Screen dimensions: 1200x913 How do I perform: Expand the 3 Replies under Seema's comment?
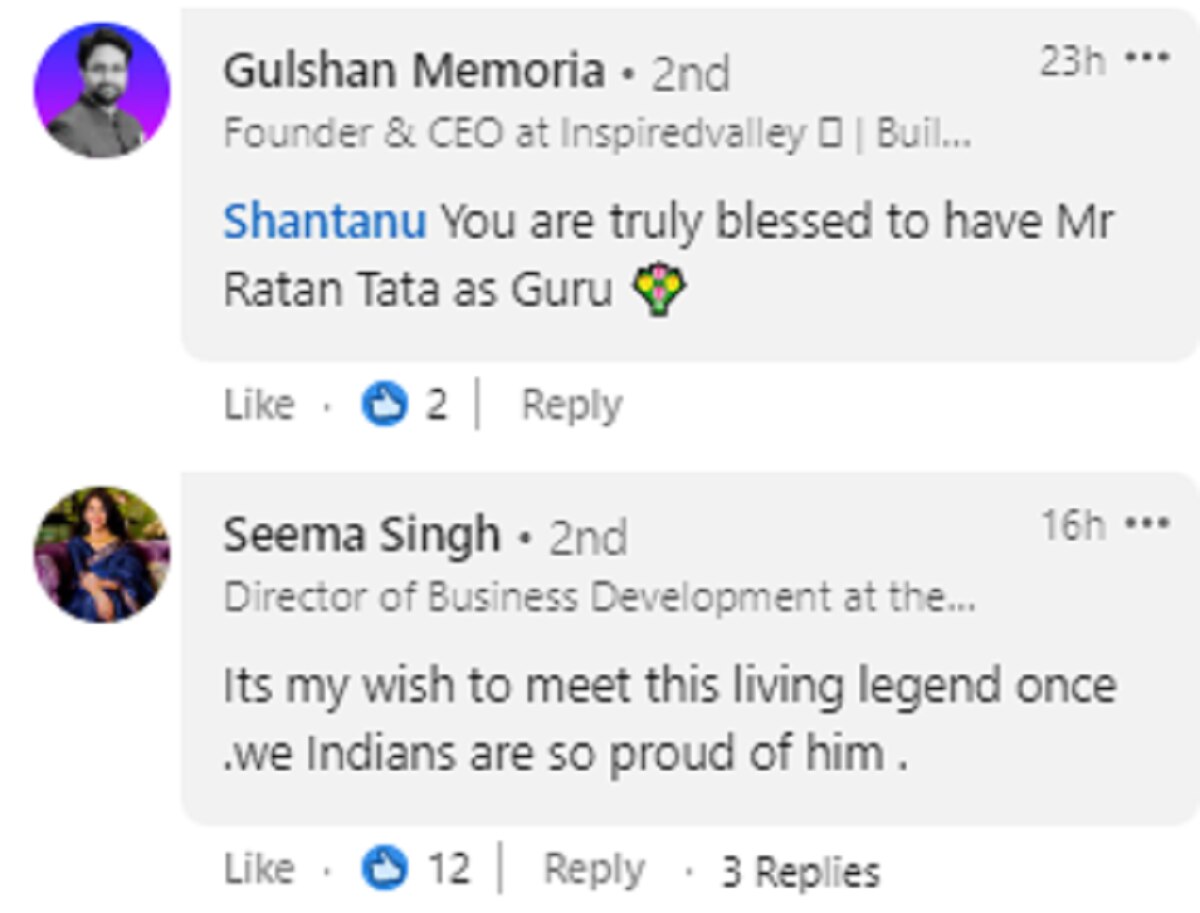pos(801,871)
